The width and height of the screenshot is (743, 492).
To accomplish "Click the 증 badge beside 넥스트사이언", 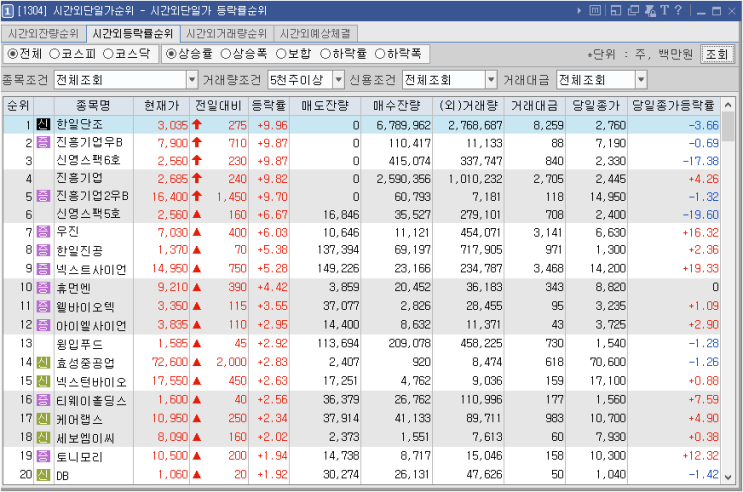I will pos(43,269).
